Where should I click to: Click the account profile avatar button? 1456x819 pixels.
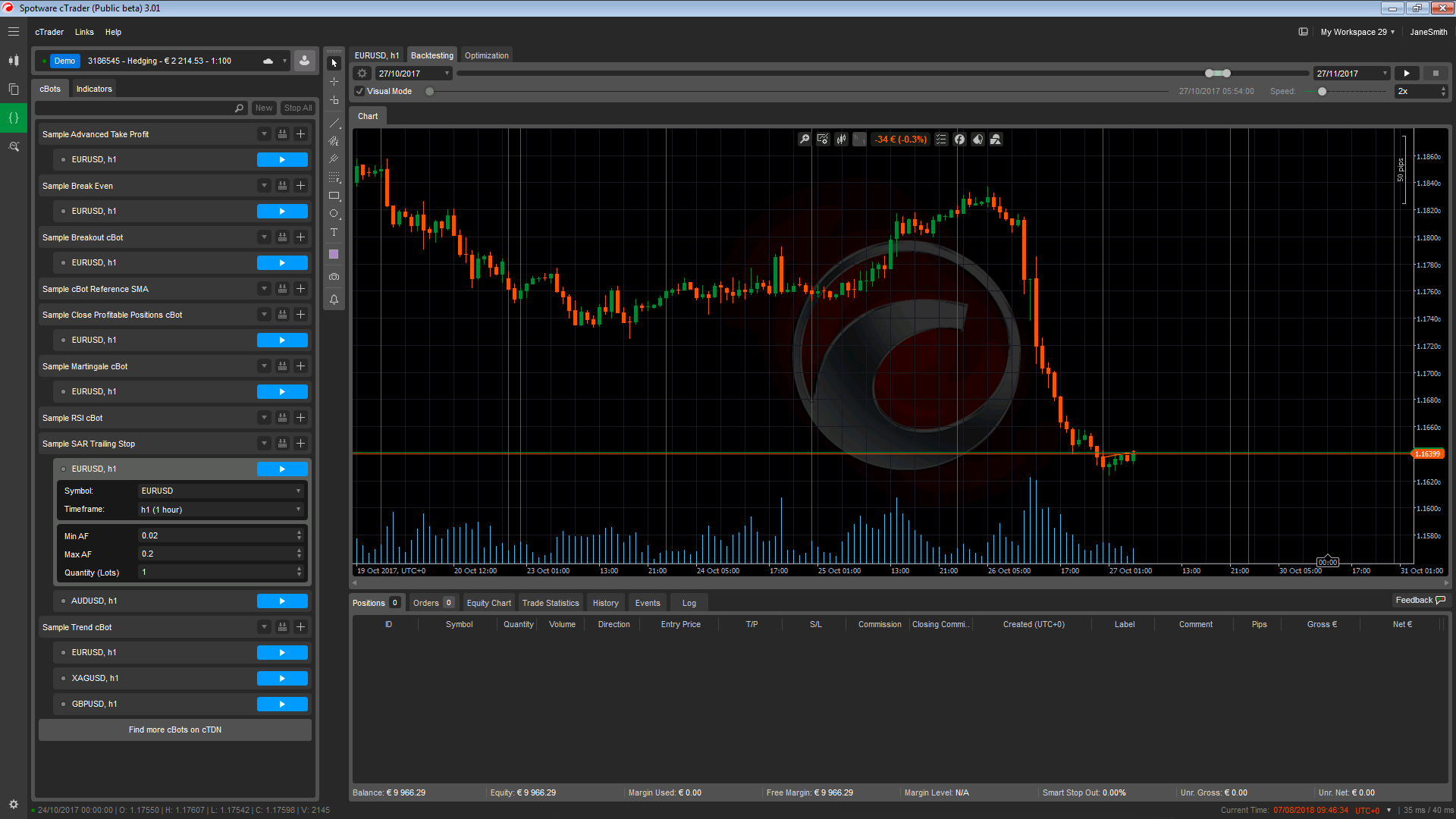pyautogui.click(x=304, y=61)
